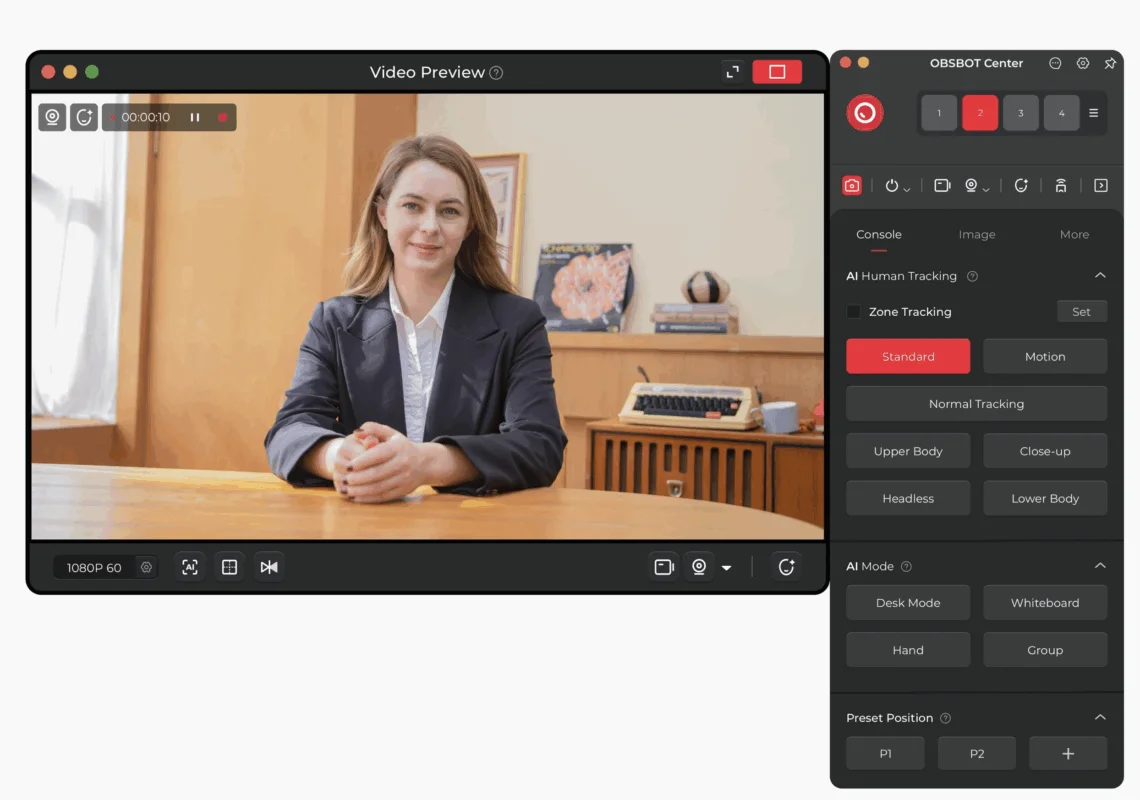The width and height of the screenshot is (1140, 800).
Task: Add a new preset position
Action: tap(1068, 754)
